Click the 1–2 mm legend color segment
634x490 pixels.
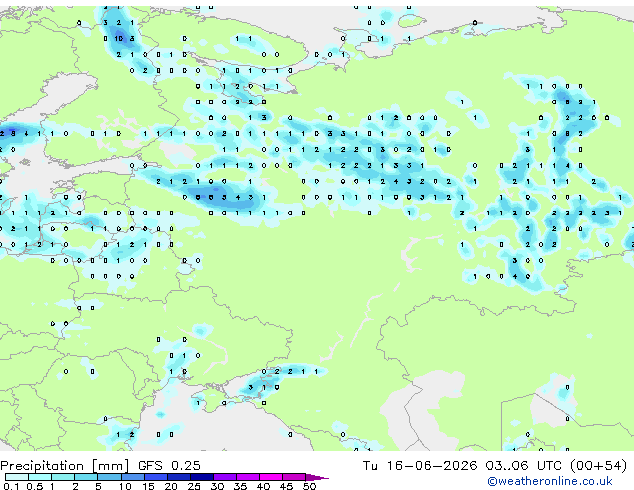(x=63, y=477)
